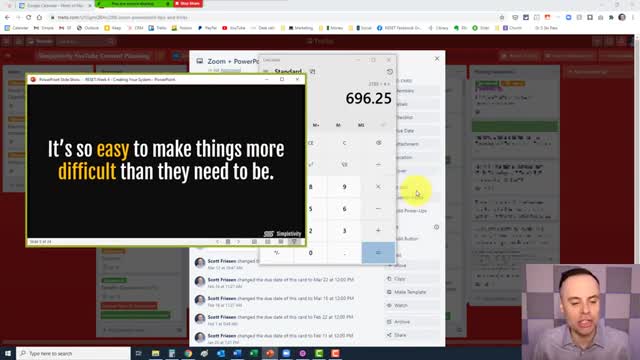The image size is (640, 360).
Task: Click activity entry about Mar 22 due date
Action: [x=281, y=280]
